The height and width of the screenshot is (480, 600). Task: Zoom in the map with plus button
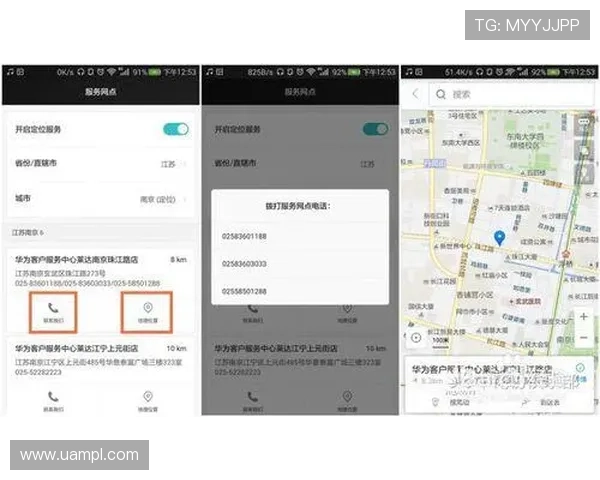click(584, 317)
